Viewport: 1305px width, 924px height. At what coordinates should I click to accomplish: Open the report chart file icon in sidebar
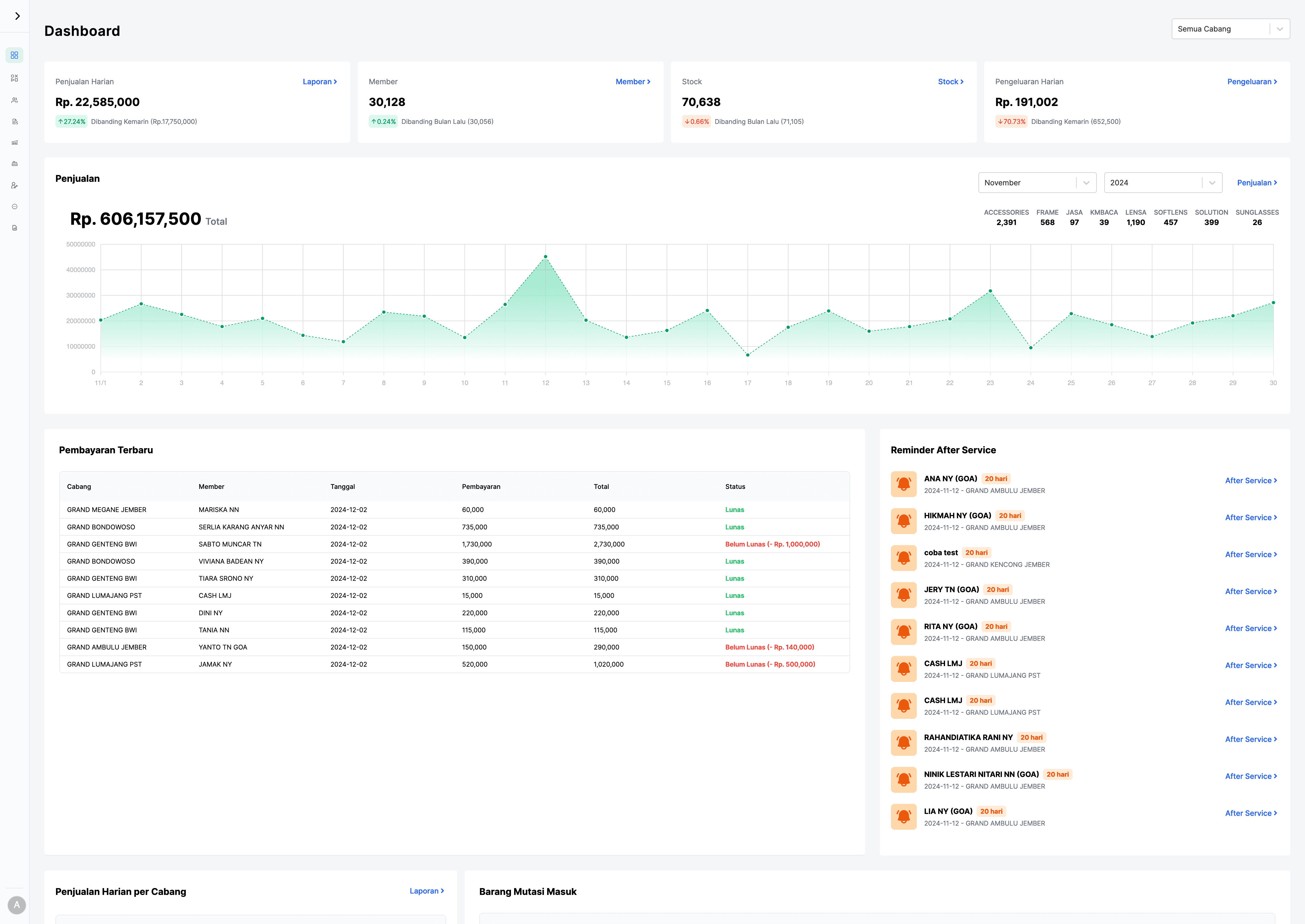tap(14, 227)
